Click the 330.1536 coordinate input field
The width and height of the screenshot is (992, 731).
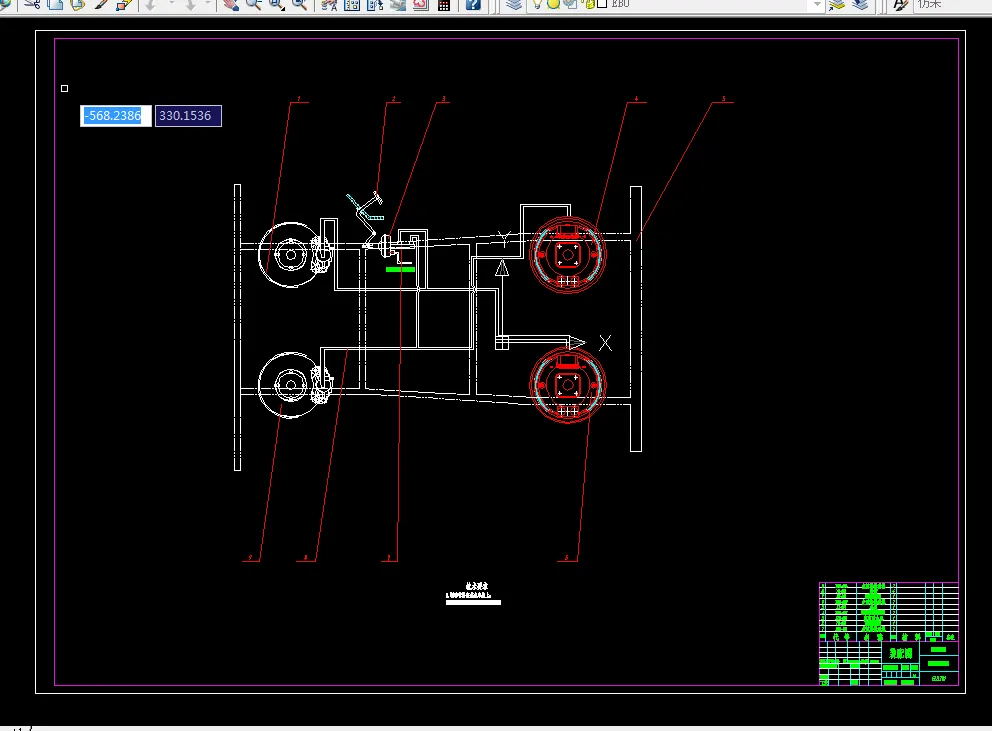[189, 116]
